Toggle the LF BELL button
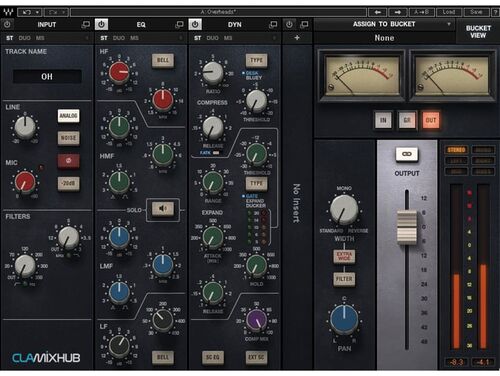The image size is (500, 376). pos(163,357)
